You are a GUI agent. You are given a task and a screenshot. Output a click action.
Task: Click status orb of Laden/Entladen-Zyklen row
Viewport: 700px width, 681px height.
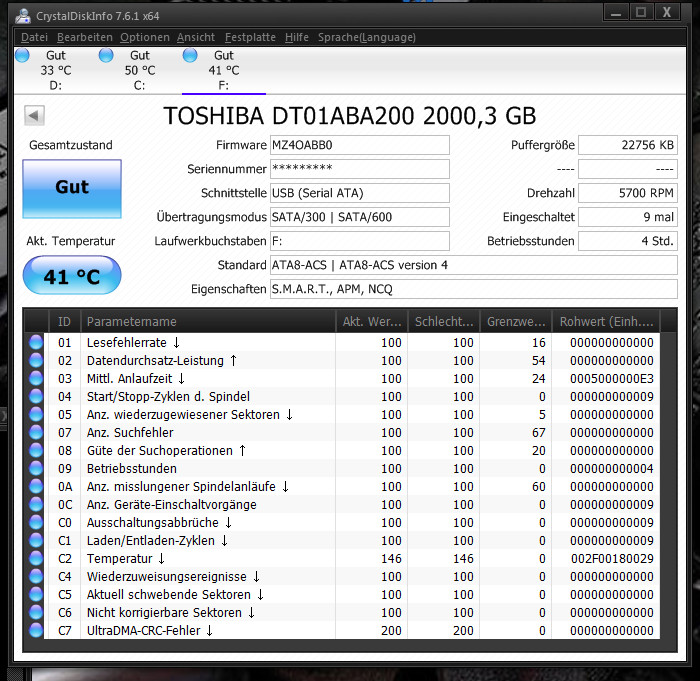tap(36, 540)
